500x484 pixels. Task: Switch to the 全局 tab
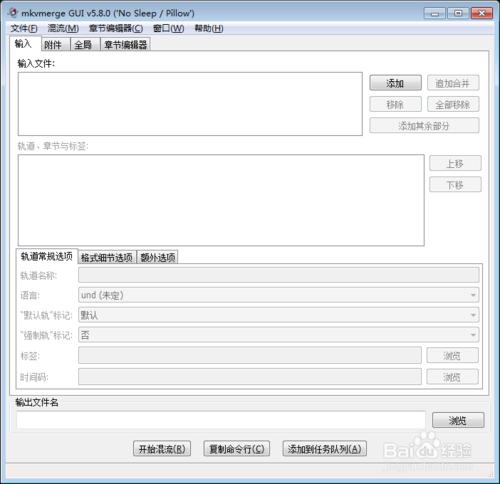85,45
